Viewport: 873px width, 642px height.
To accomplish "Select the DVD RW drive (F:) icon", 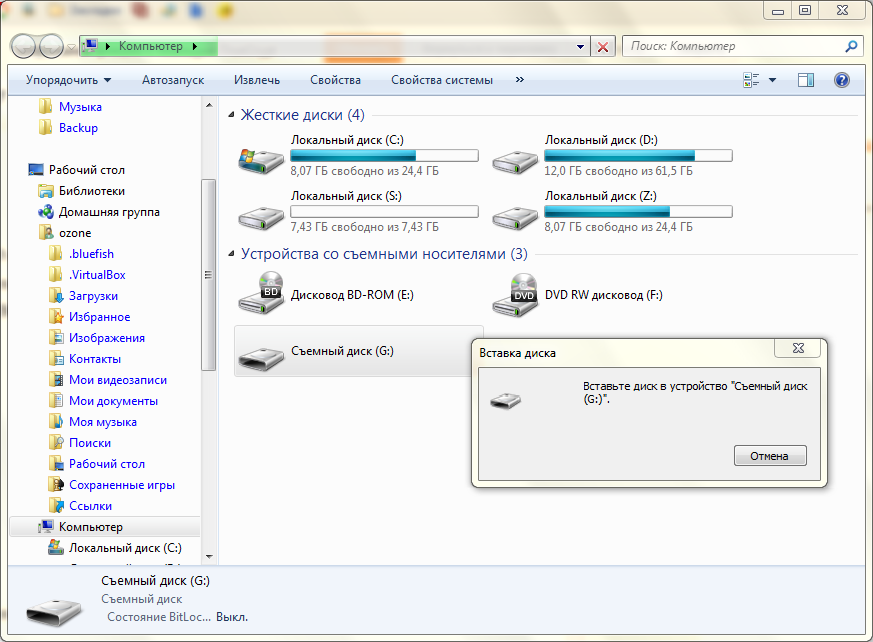I will coord(515,295).
